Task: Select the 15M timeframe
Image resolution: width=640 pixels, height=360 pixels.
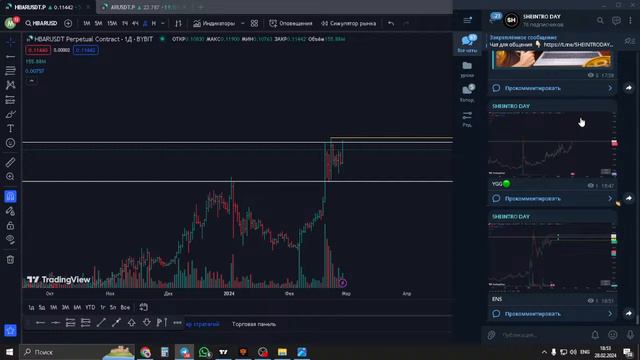Action: [112, 23]
